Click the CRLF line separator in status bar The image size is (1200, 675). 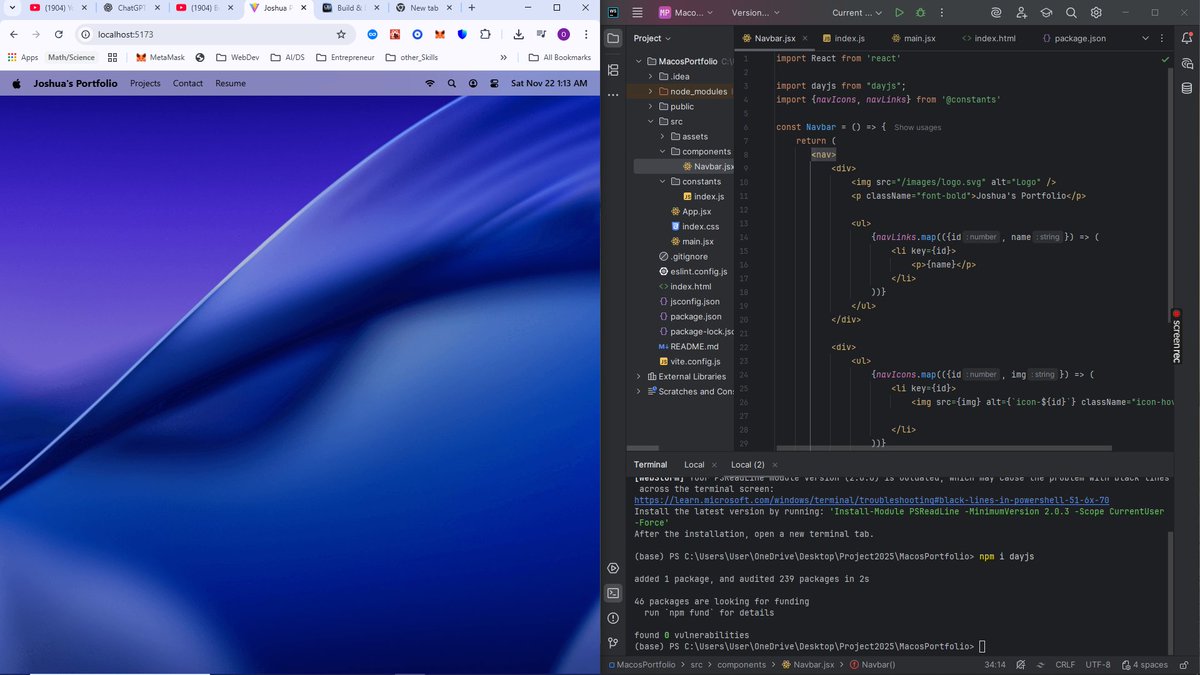point(1065,664)
